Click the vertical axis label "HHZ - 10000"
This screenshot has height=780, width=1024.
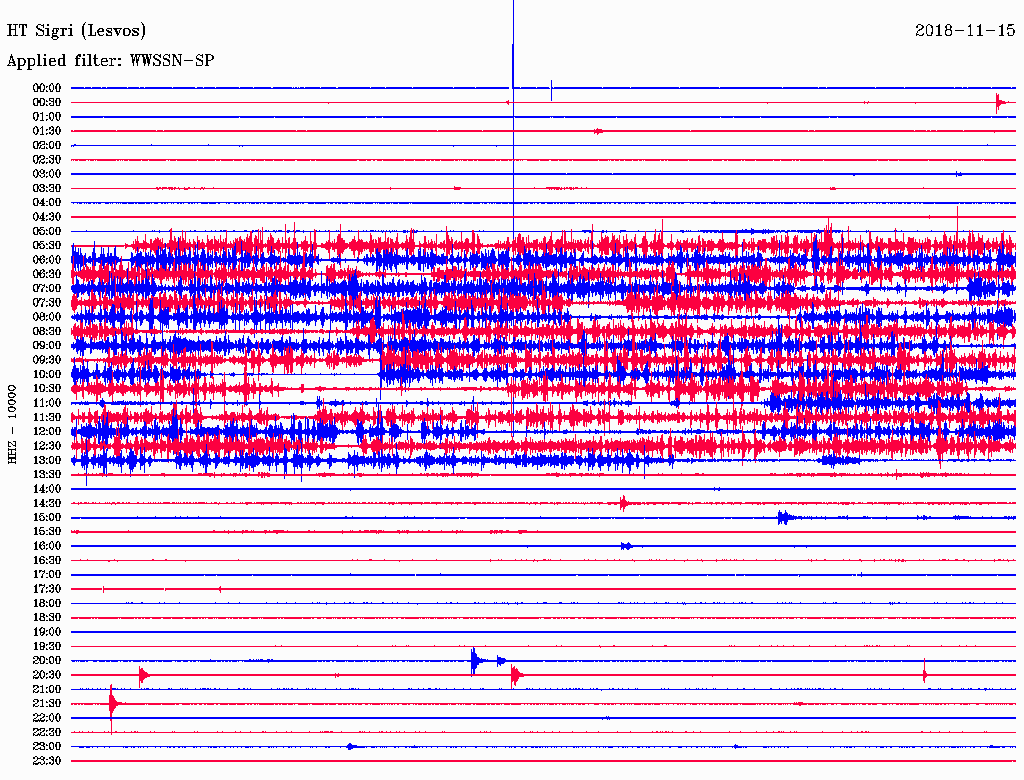click(x=12, y=425)
